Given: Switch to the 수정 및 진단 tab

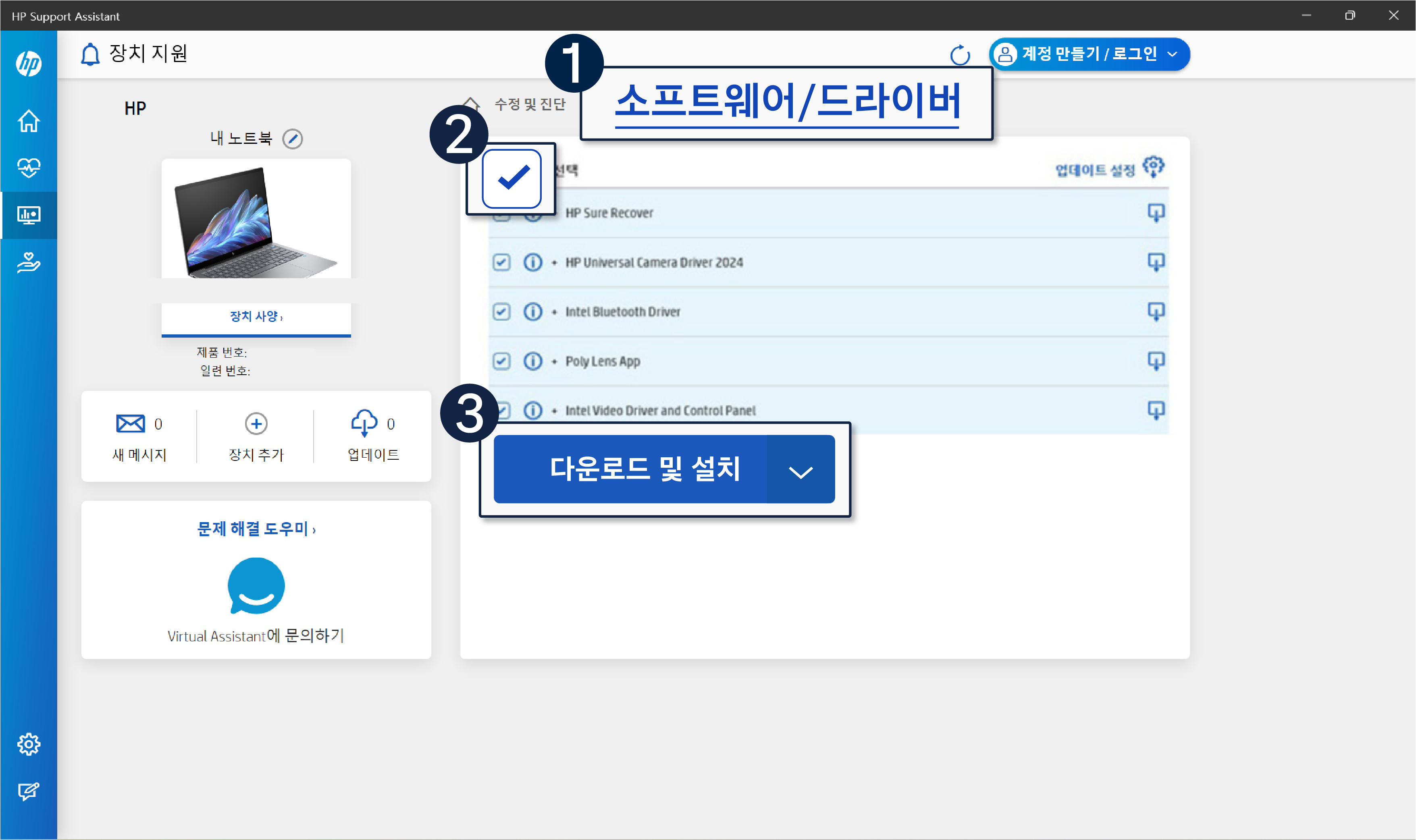Looking at the screenshot, I should (529, 104).
